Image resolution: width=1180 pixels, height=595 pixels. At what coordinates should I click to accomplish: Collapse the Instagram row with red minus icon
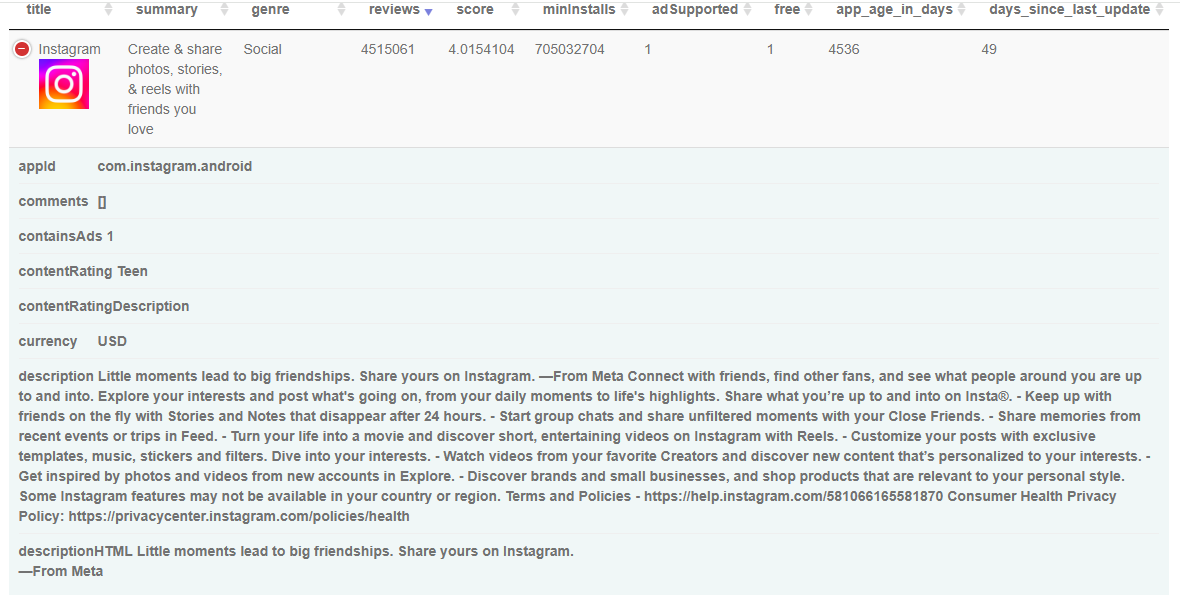22,49
